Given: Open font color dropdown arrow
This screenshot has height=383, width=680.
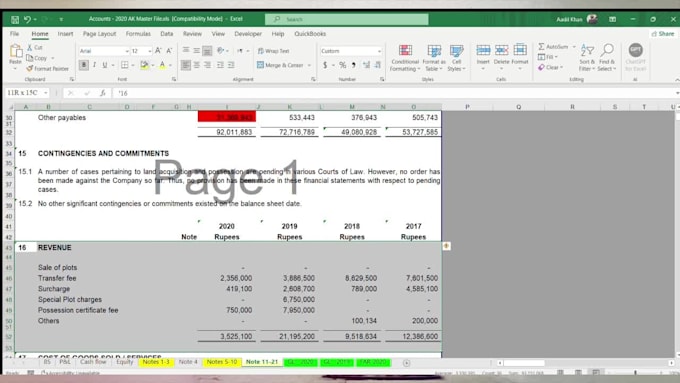Looking at the screenshot, I should click(x=170, y=65).
